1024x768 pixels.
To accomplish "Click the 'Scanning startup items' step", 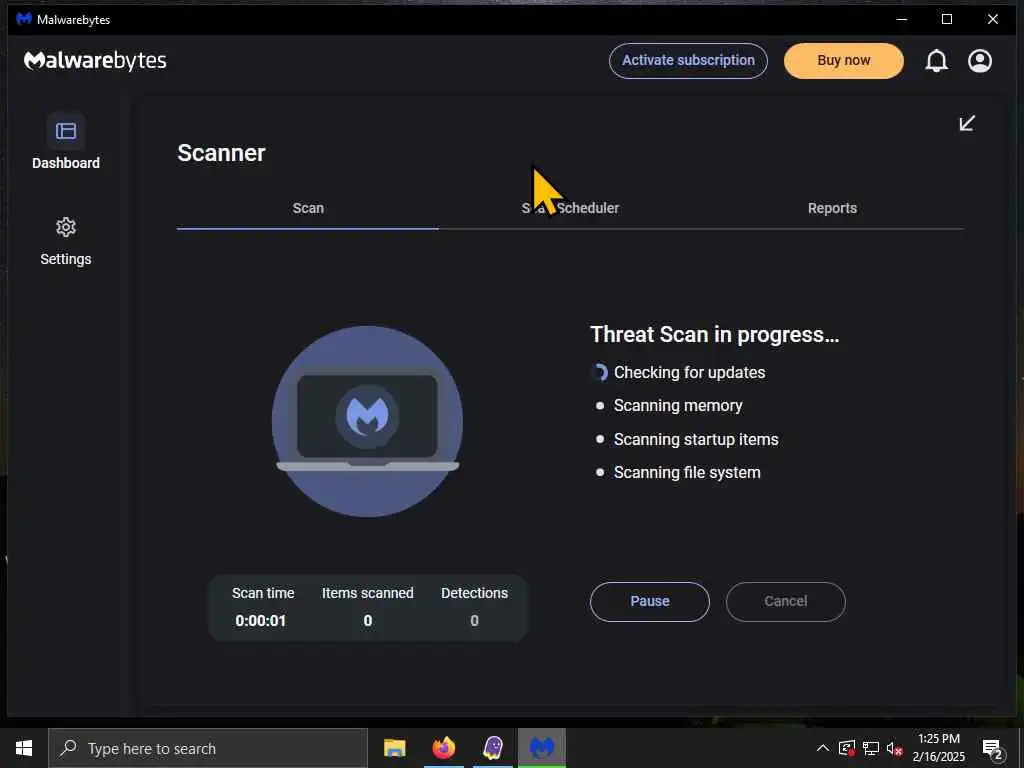I will point(696,440).
